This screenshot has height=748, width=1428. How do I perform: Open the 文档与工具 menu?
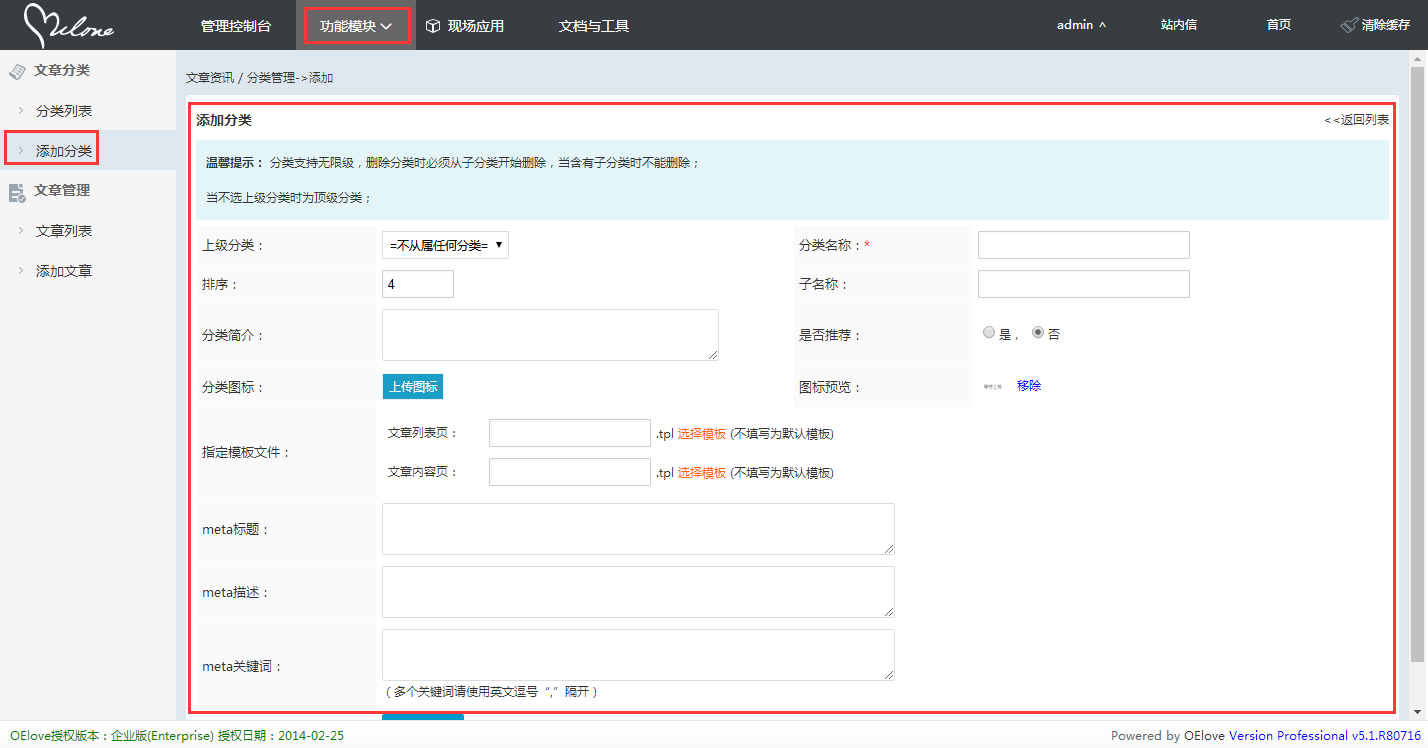594,26
